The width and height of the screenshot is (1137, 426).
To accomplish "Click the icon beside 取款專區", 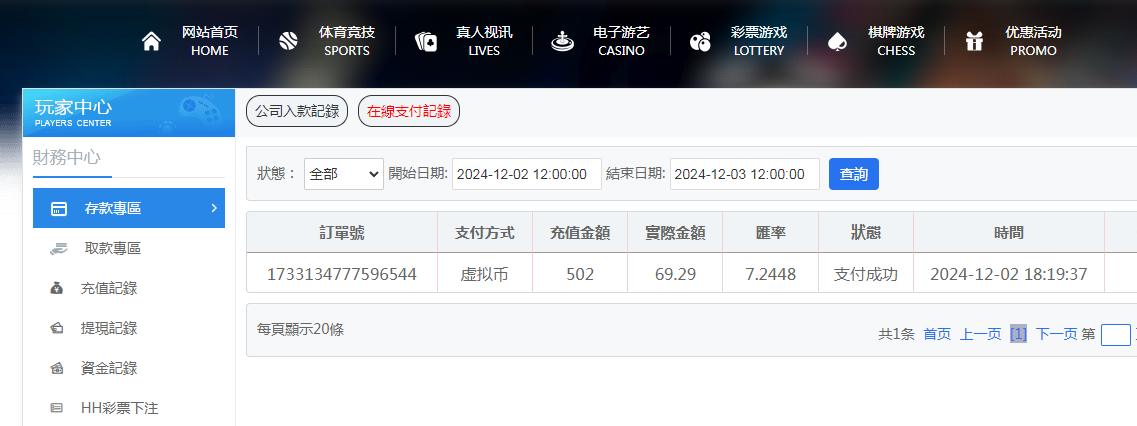I will click(x=58, y=248).
